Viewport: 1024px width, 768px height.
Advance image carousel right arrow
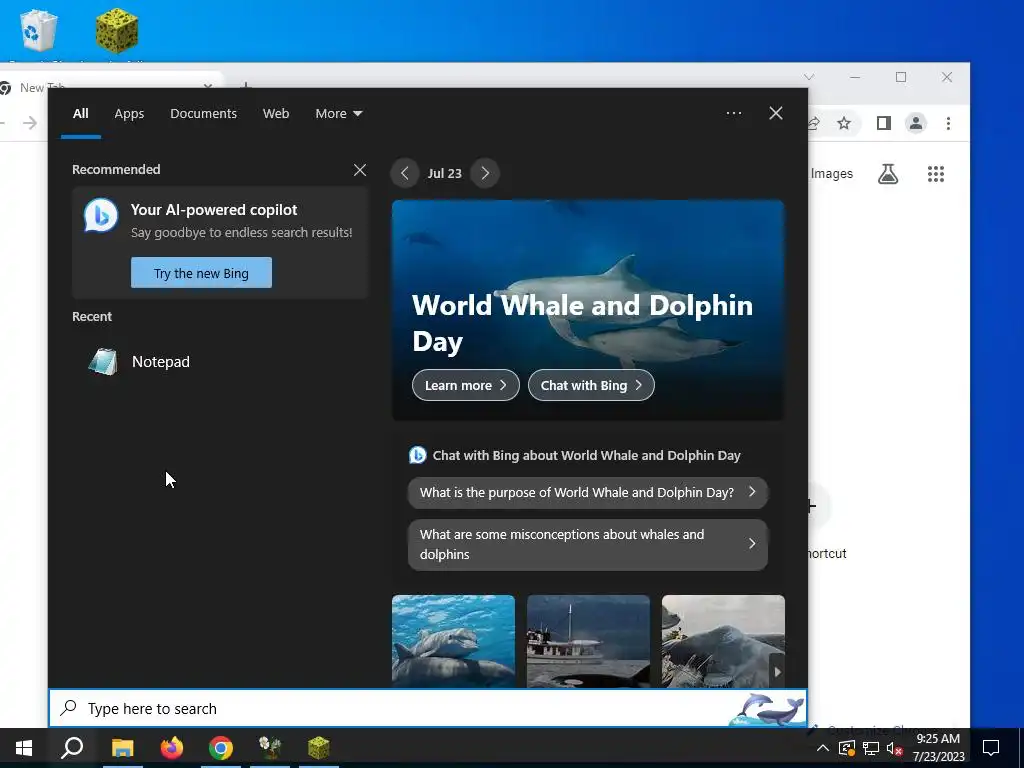(776, 671)
